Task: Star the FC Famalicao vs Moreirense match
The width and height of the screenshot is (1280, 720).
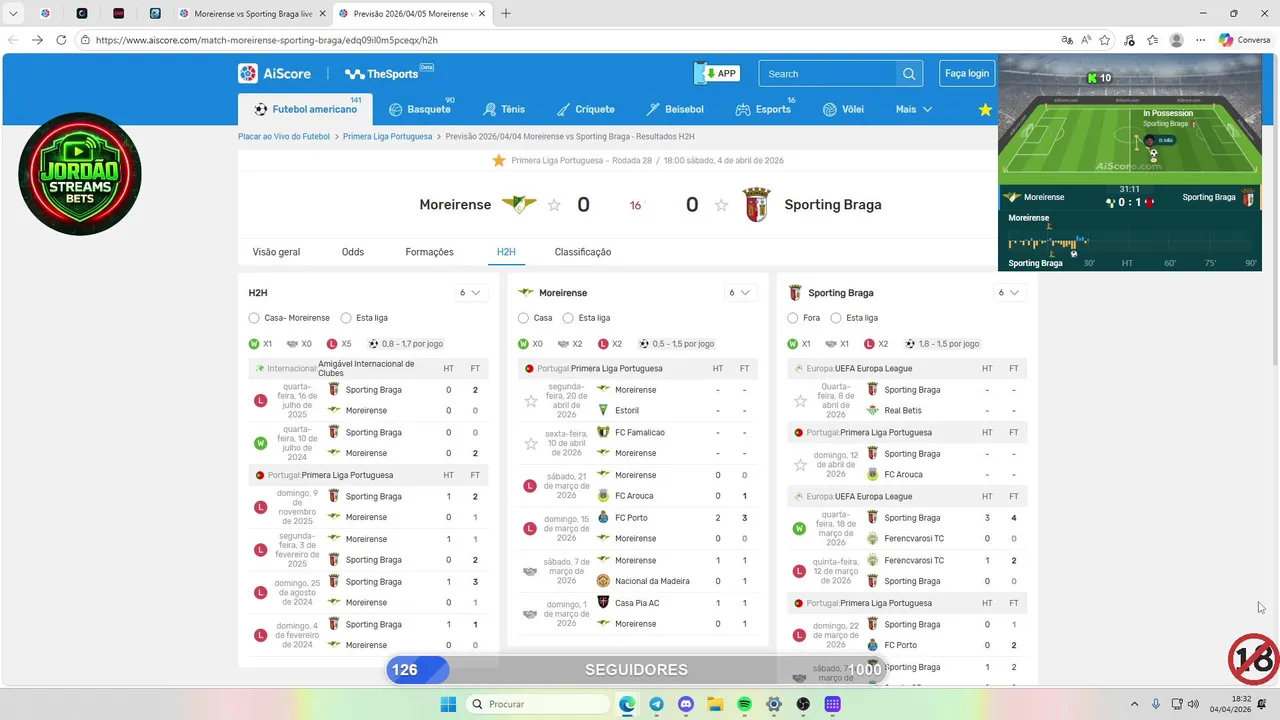Action: point(531,443)
